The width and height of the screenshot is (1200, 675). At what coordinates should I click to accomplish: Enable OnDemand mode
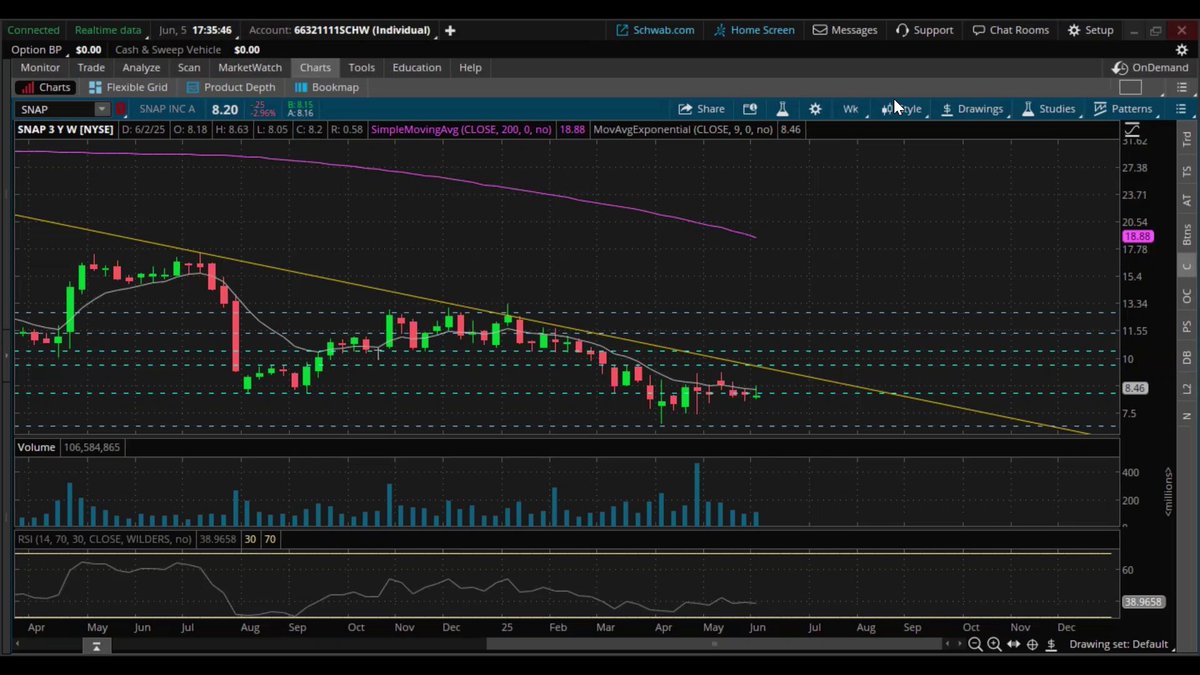1151,67
